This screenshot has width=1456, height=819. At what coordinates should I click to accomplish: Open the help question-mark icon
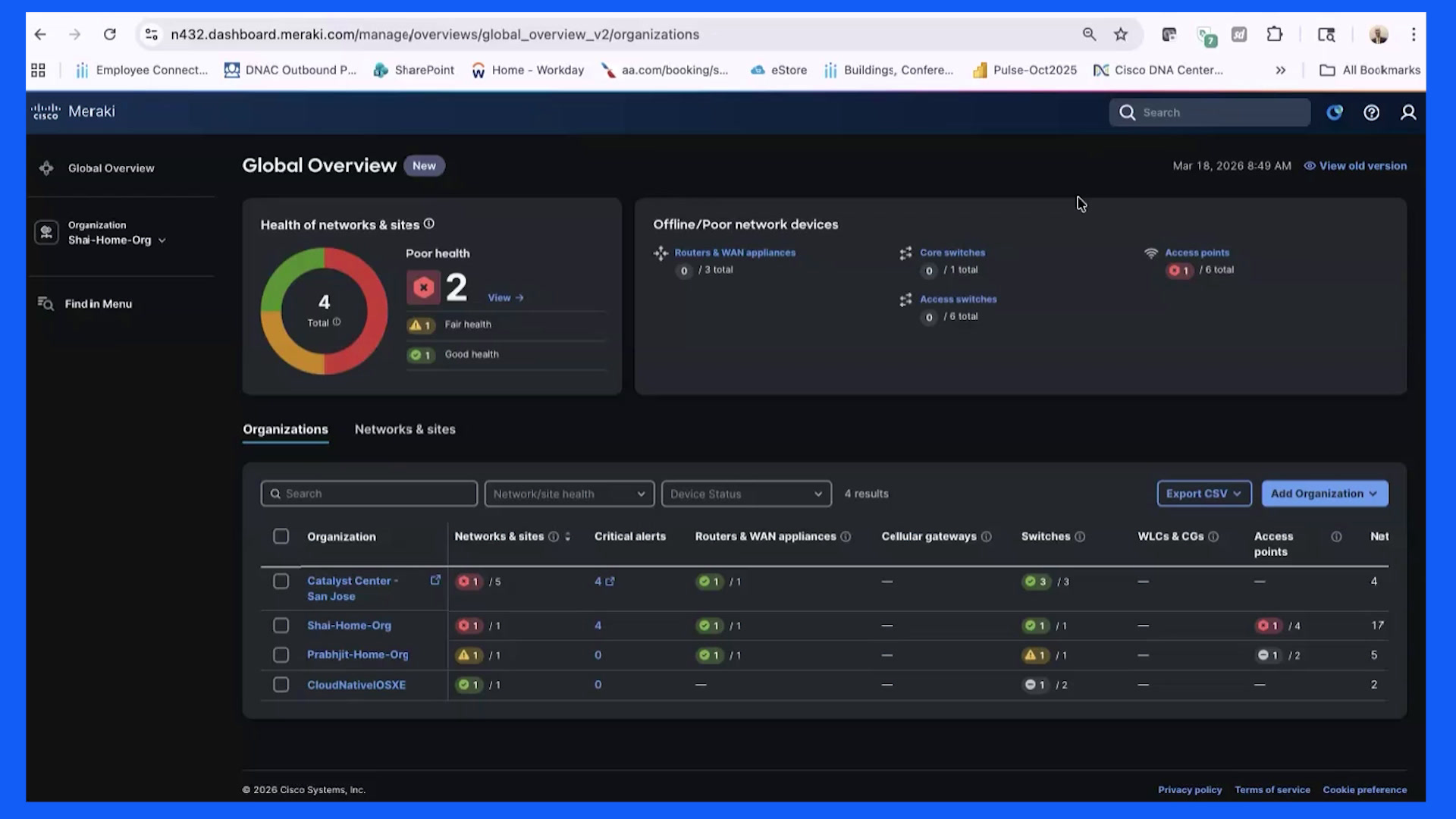pyautogui.click(x=1371, y=112)
